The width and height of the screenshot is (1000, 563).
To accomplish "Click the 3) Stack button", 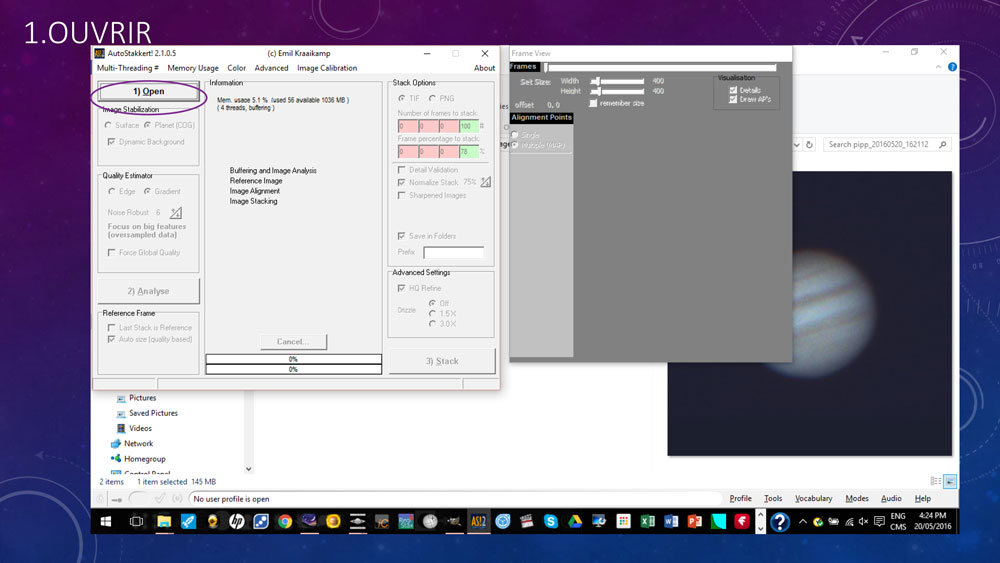I will point(442,361).
